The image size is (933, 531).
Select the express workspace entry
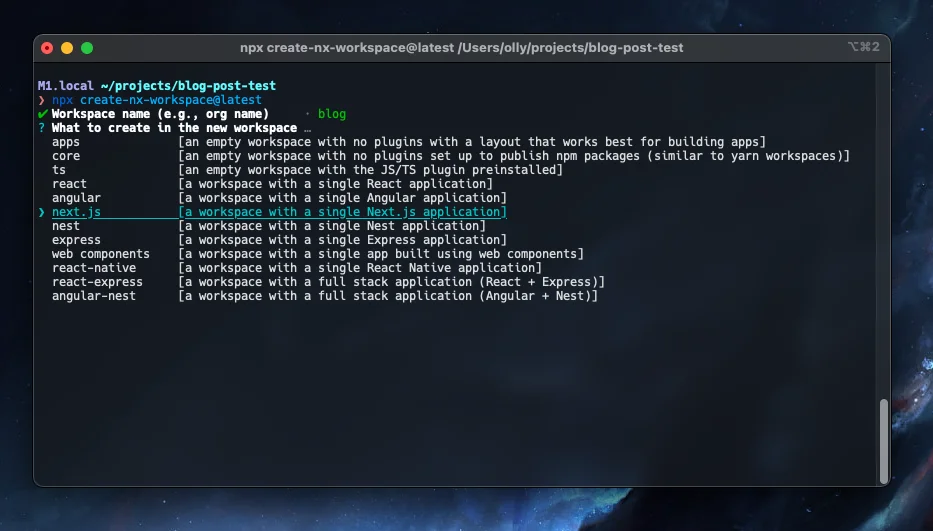point(76,240)
